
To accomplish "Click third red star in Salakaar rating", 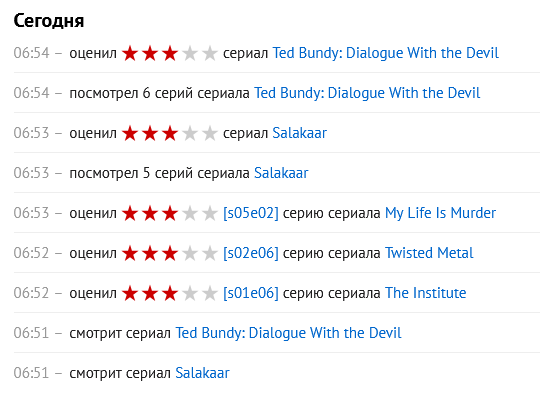I will click(170, 134).
